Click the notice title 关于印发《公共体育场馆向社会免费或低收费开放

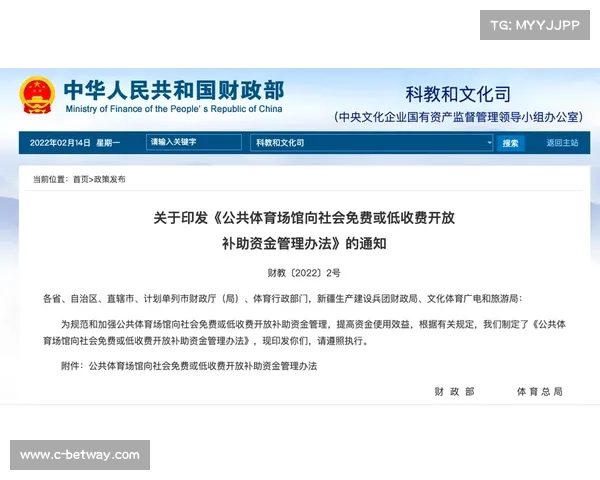tap(304, 218)
